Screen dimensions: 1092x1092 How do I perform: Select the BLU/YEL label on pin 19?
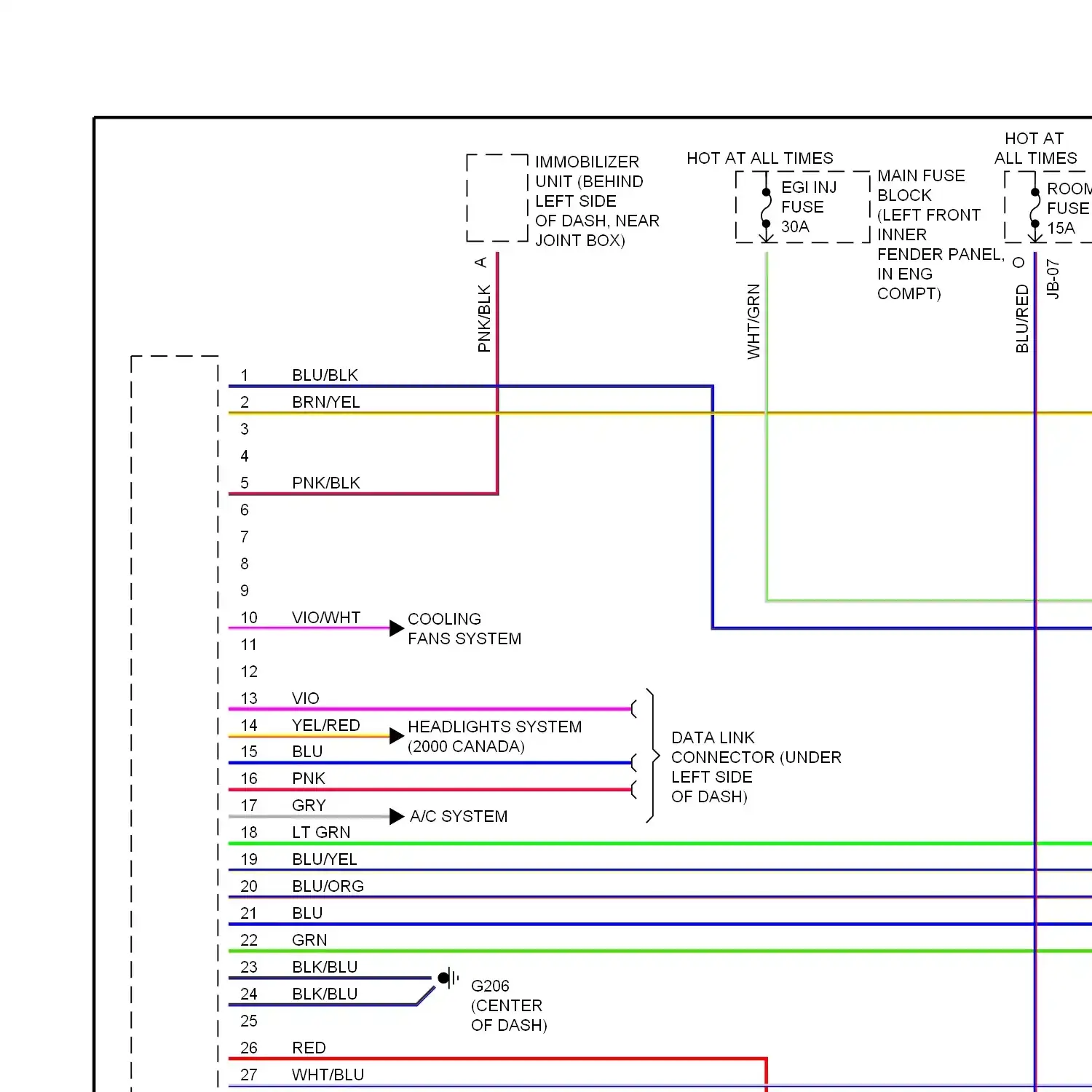(324, 859)
